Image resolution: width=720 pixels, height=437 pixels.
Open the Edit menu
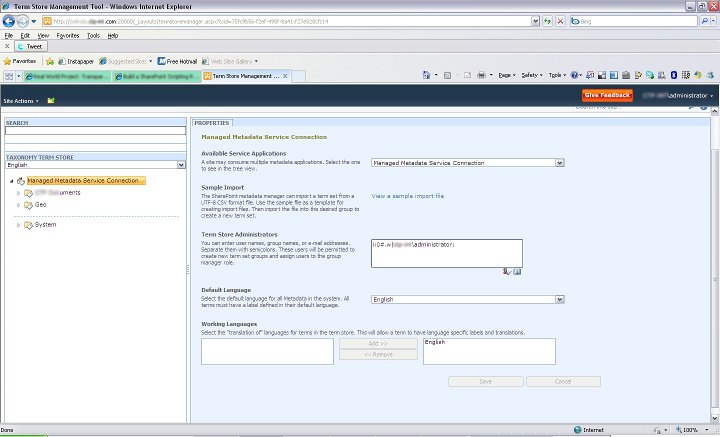(x=25, y=35)
